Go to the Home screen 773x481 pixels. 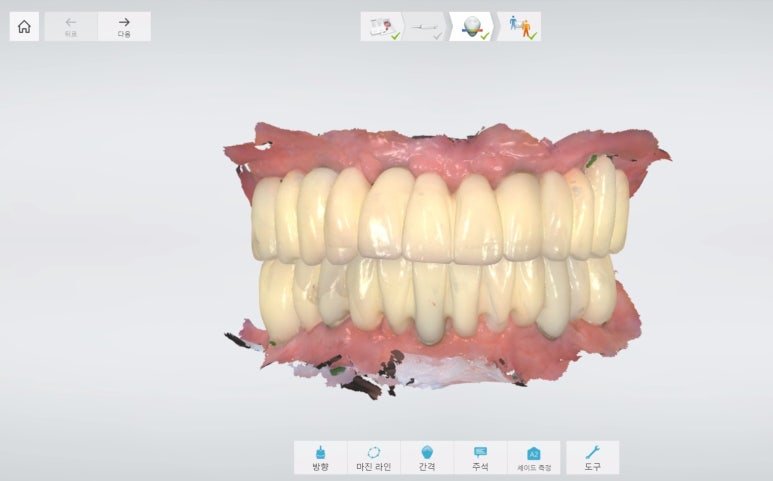24,27
